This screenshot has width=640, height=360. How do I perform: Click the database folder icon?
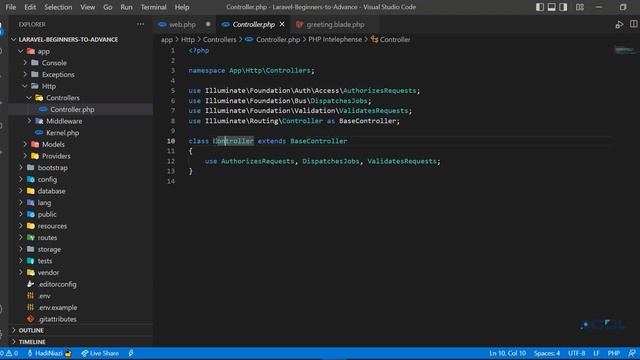coord(31,191)
